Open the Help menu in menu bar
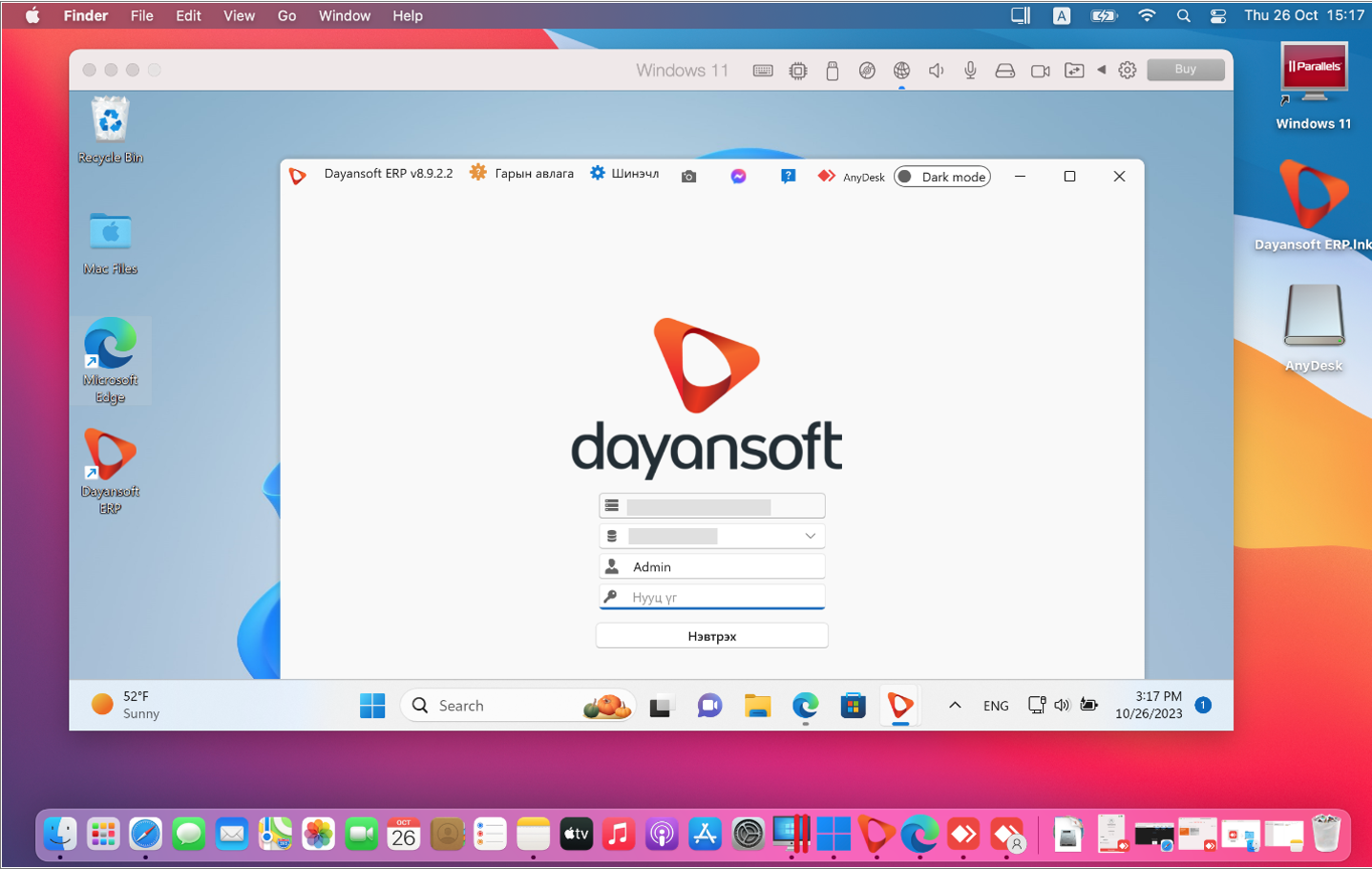1372x869 pixels. (x=408, y=15)
